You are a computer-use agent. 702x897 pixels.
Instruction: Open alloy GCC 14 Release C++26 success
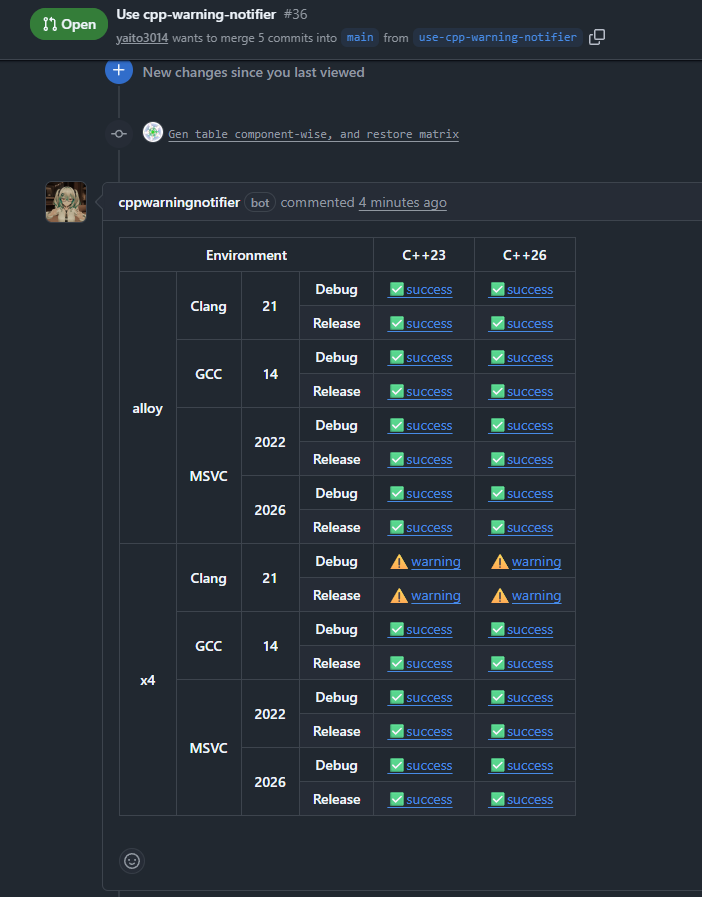[521, 391]
